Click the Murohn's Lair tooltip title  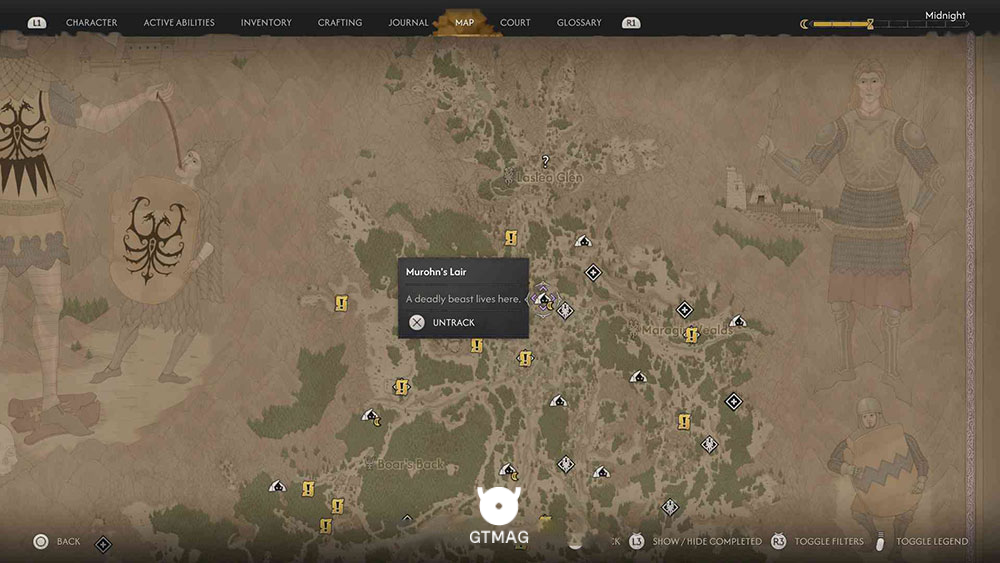pos(436,272)
